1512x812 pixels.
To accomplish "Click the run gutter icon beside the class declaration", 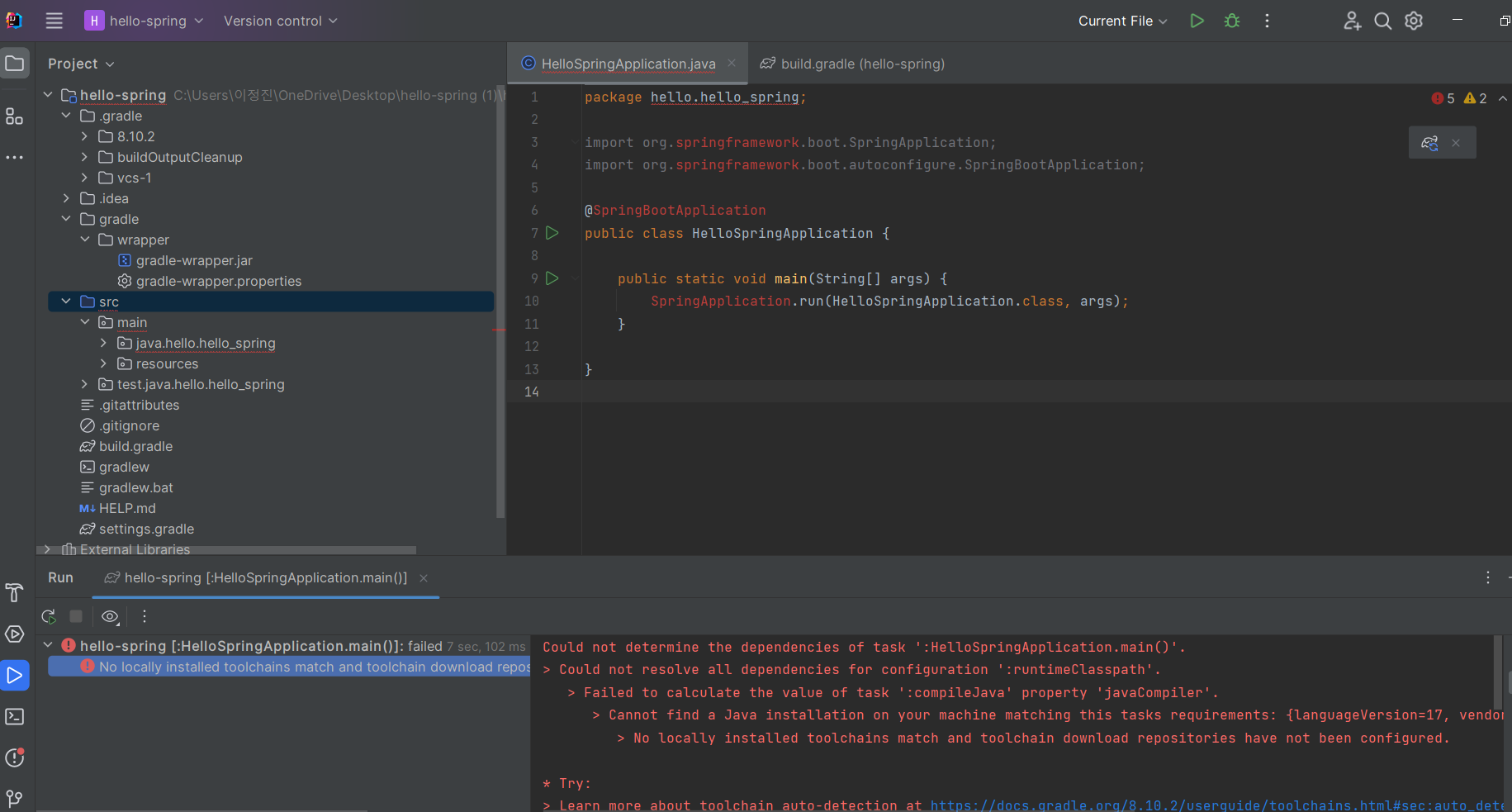I will [552, 233].
